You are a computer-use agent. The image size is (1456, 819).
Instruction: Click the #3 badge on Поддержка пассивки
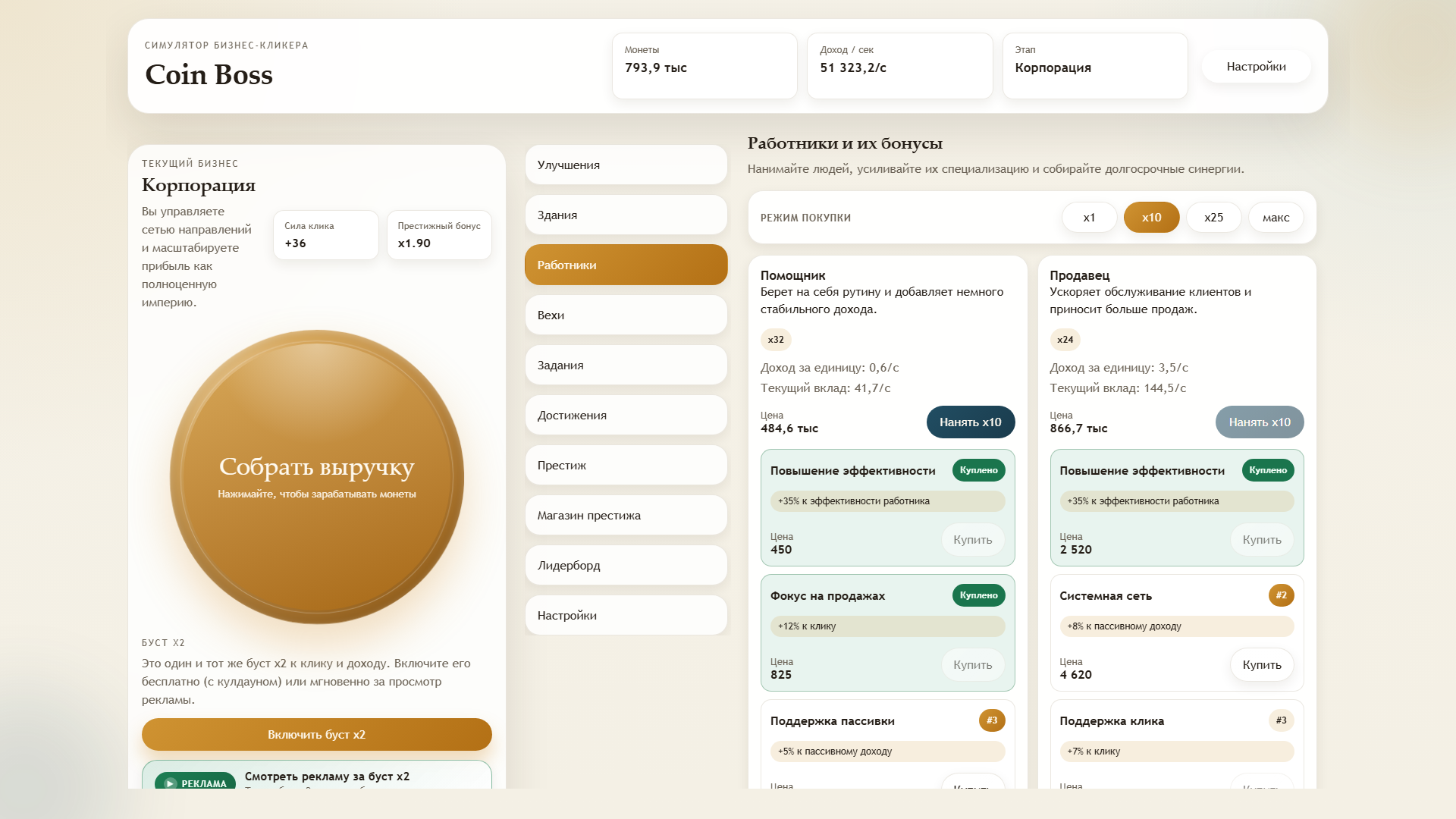(x=992, y=720)
